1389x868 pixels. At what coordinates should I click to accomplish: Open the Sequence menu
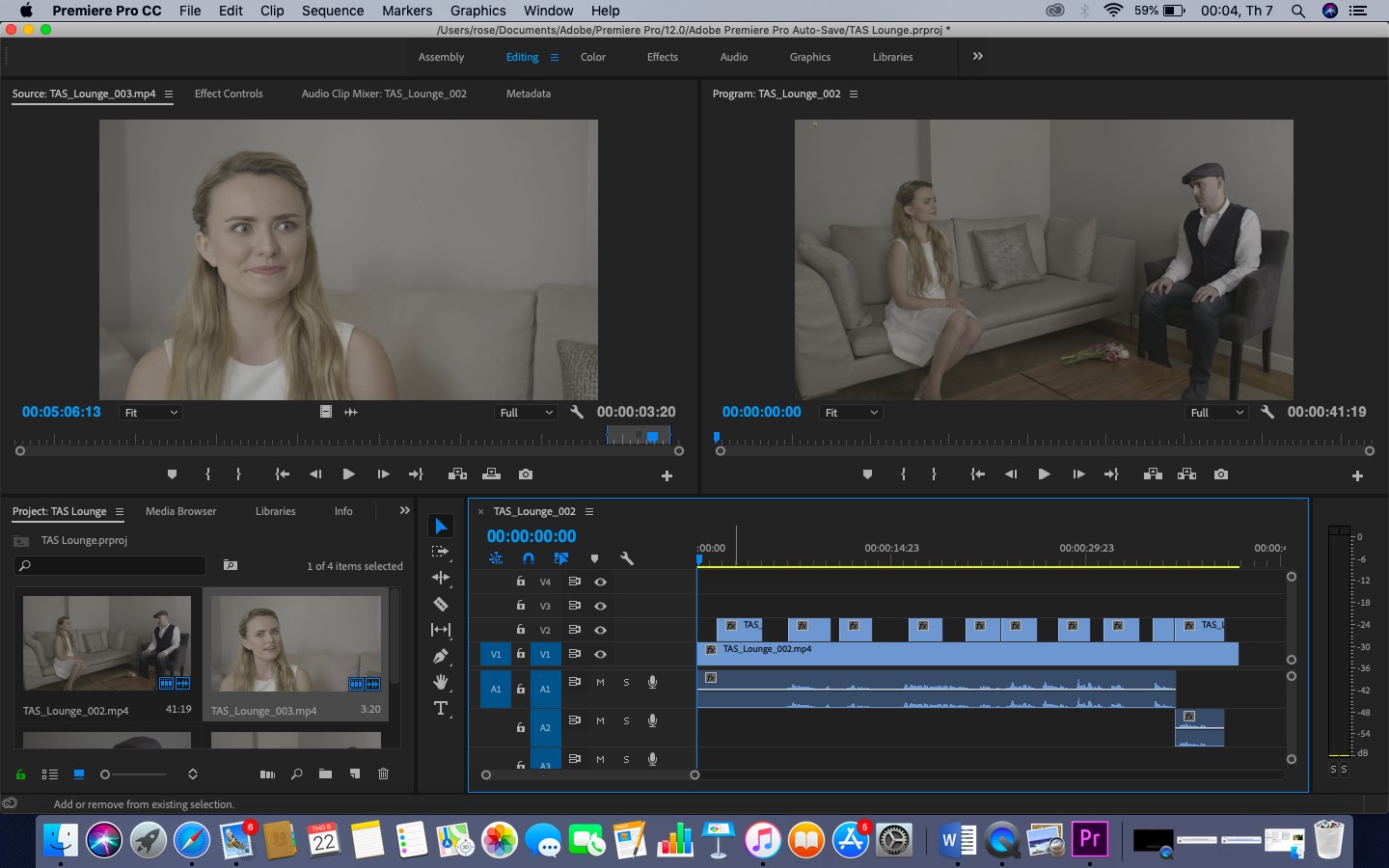[333, 11]
